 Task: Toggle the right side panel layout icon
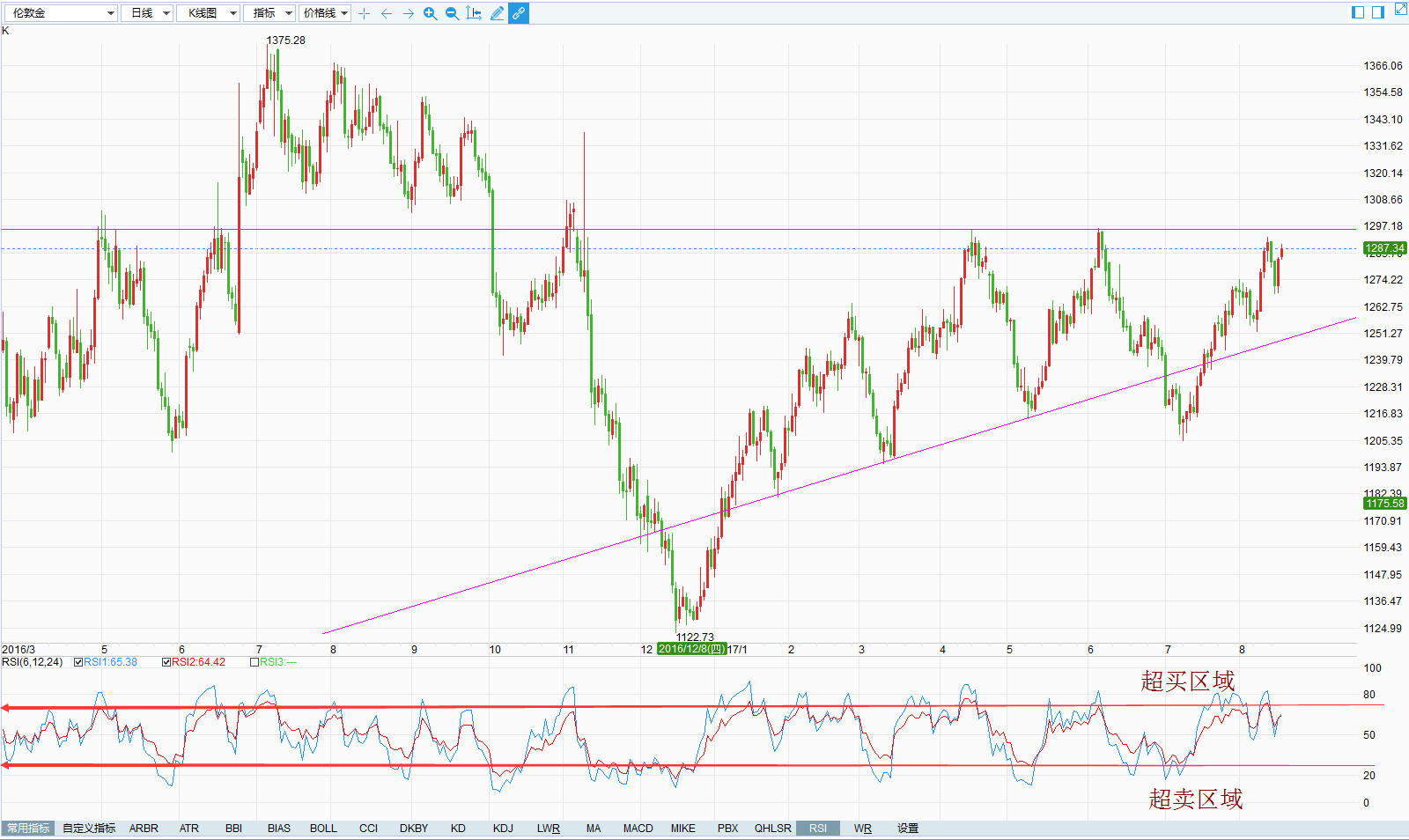pos(1379,11)
